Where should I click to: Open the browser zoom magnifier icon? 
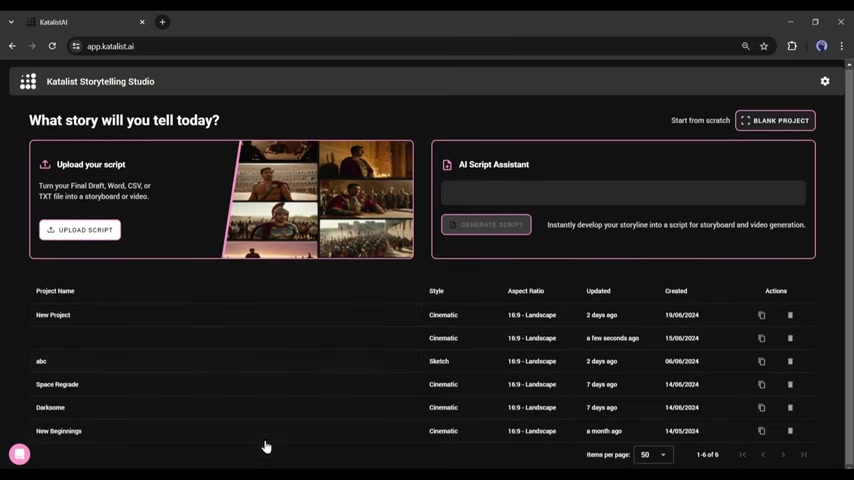coord(746,46)
